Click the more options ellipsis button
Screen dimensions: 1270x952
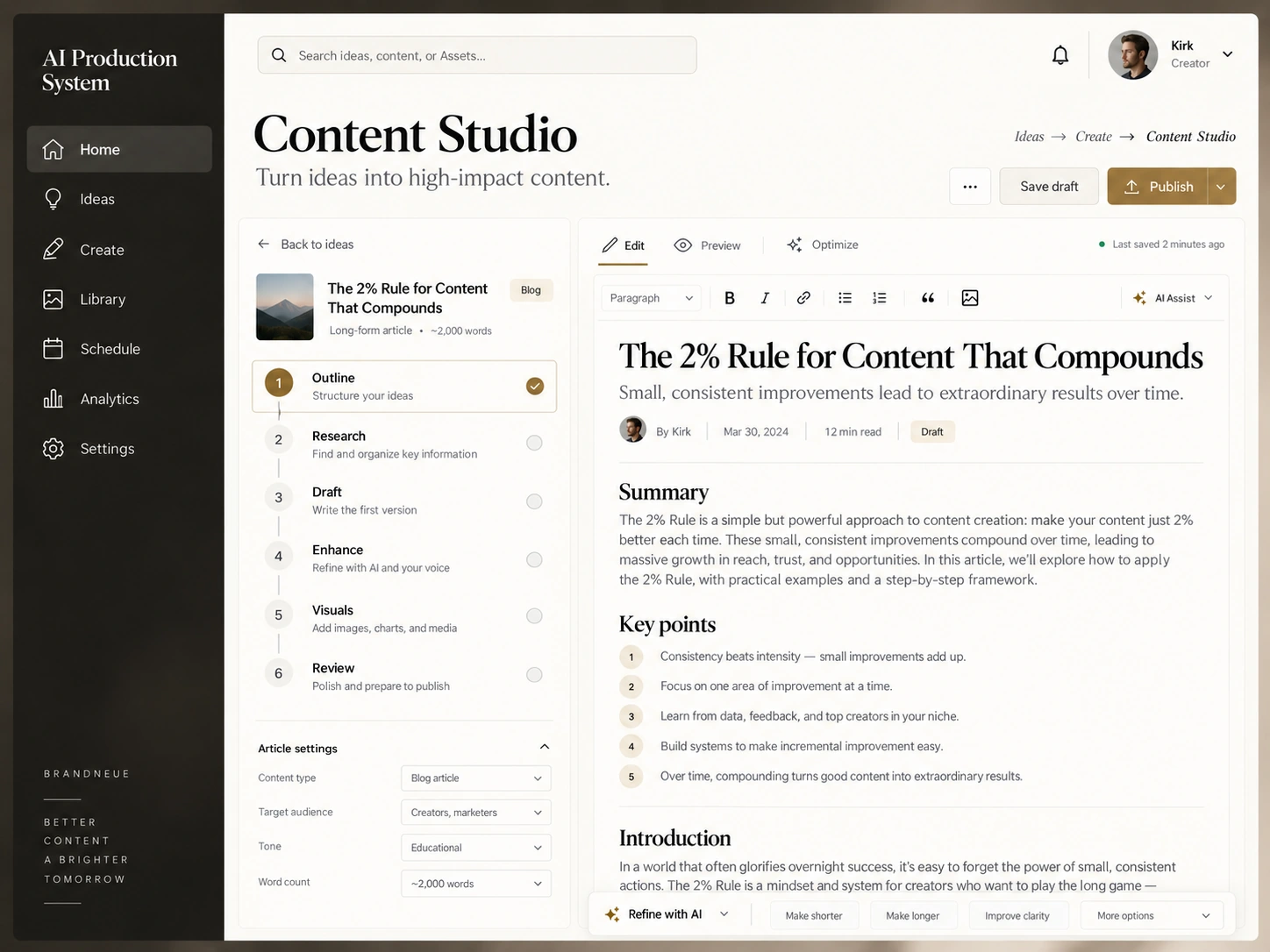(970, 187)
